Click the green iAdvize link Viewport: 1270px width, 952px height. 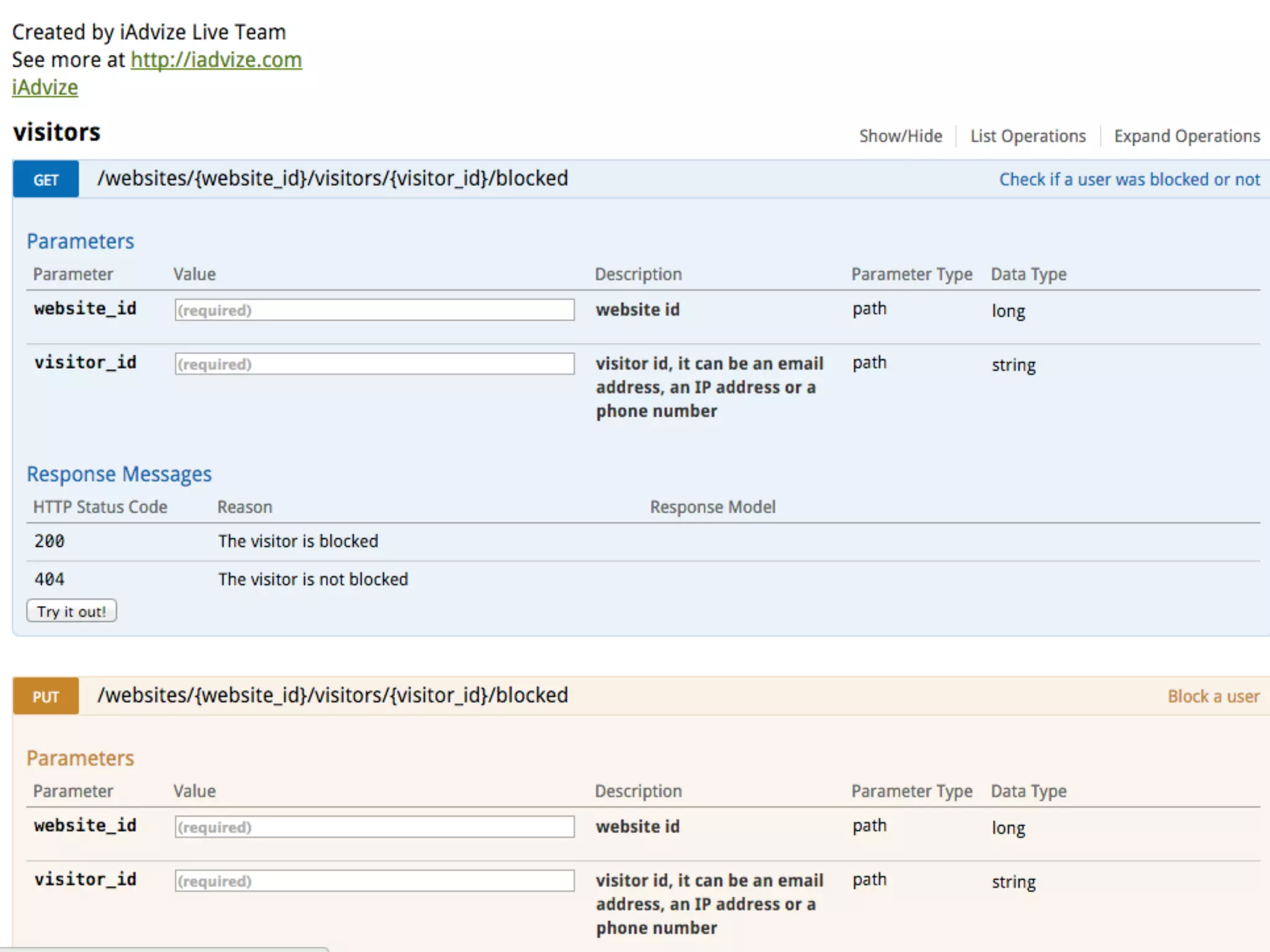tap(45, 87)
